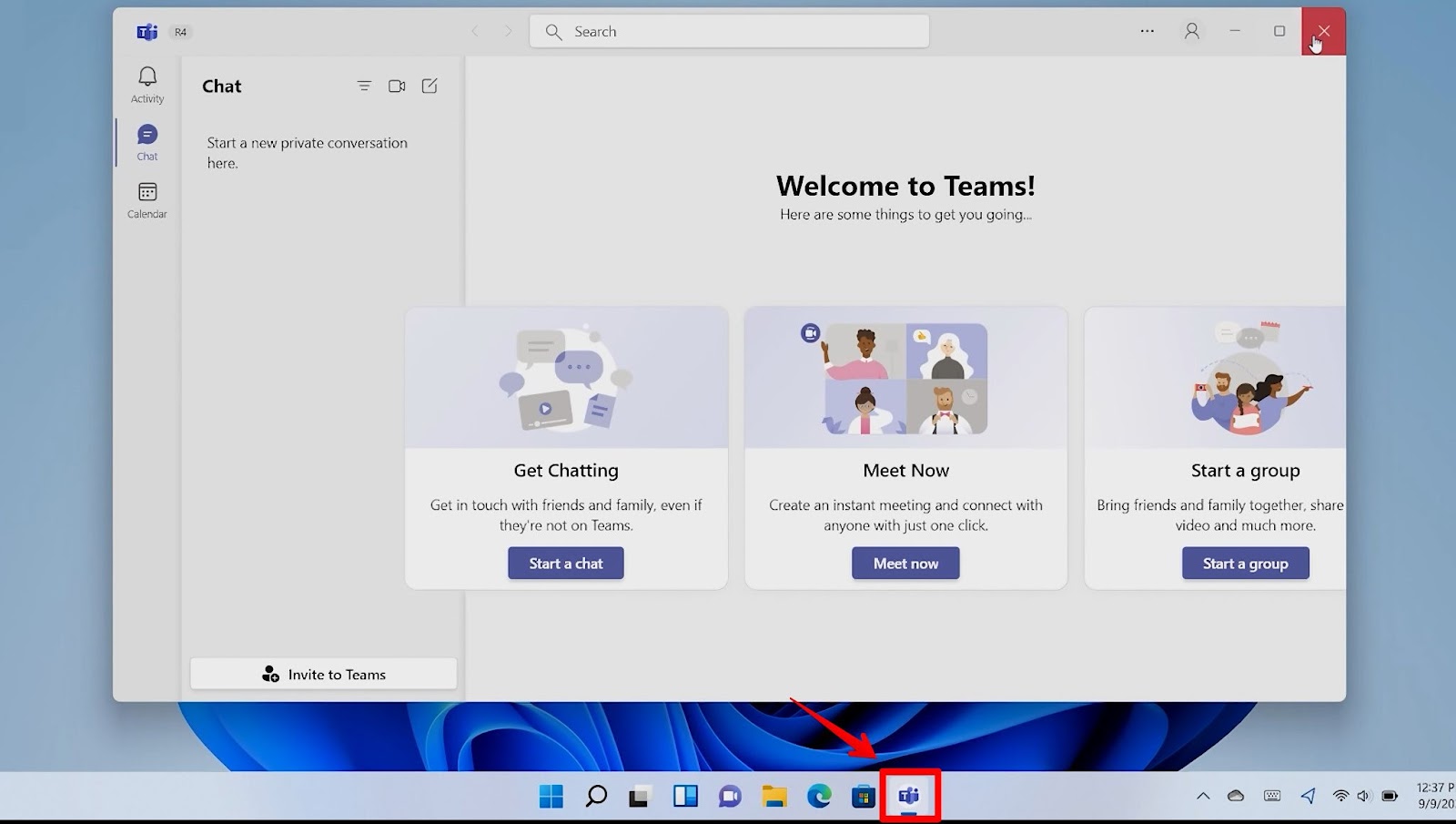This screenshot has width=1456, height=824.
Task: Click 'Start a group' card title
Action: click(x=1246, y=471)
